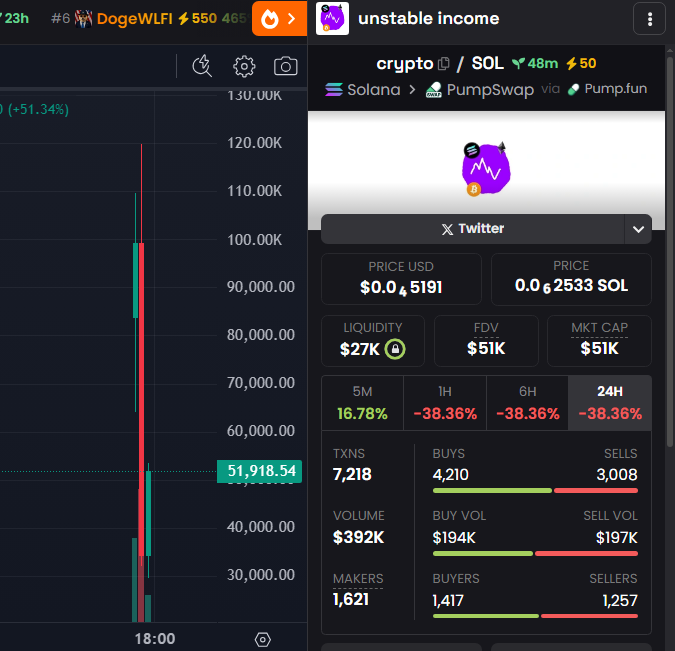The height and width of the screenshot is (651, 675).
Task: Click the boost lightning 50 badge
Action: [581, 64]
